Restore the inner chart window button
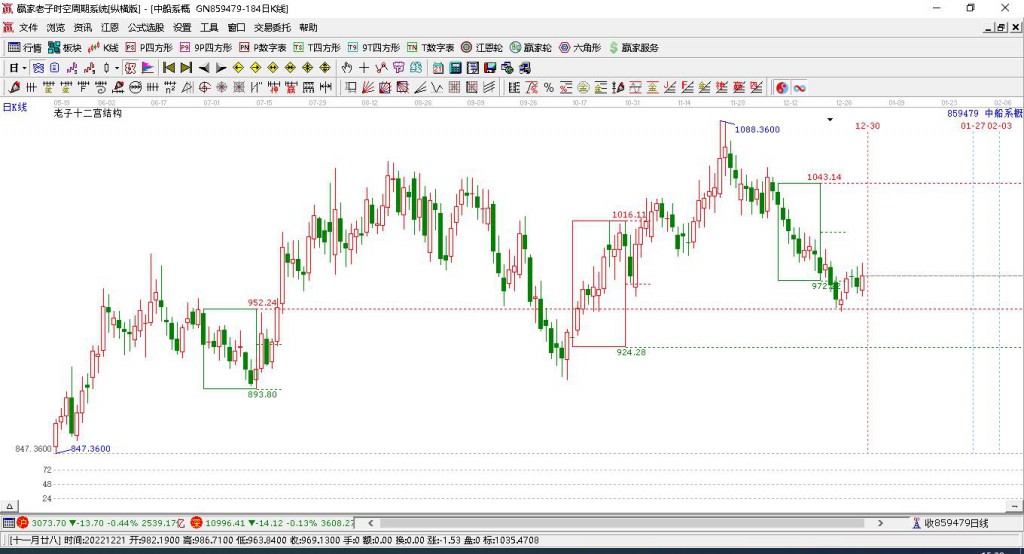This screenshot has height=554, width=1024. coord(1001,27)
